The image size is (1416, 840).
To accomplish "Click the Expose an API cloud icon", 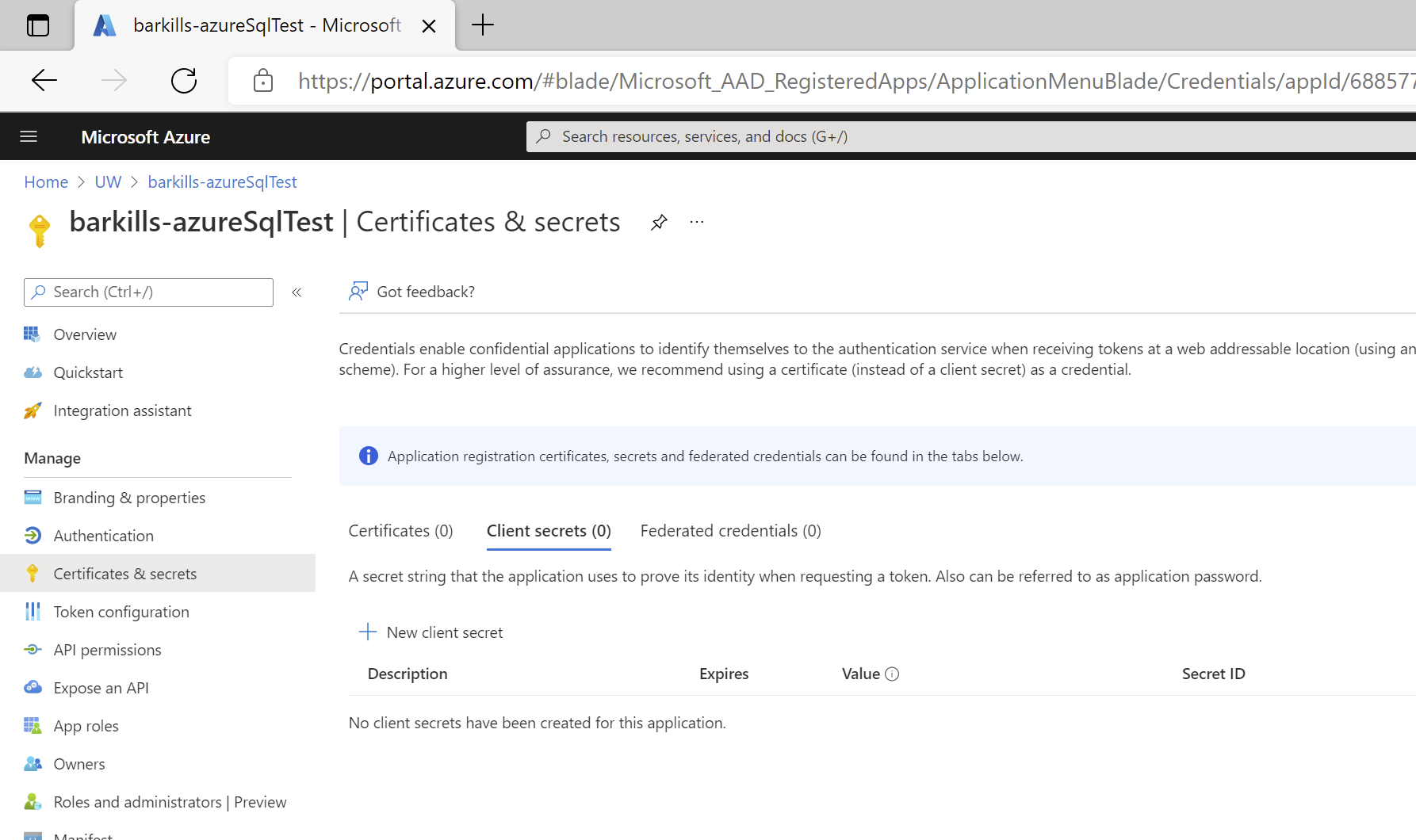I will [33, 688].
